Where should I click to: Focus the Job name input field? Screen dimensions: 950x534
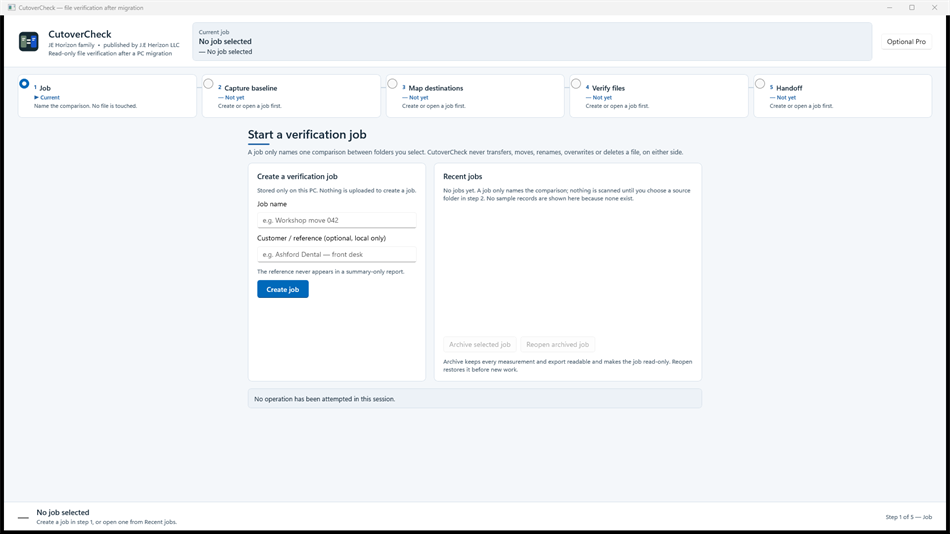tap(337, 220)
